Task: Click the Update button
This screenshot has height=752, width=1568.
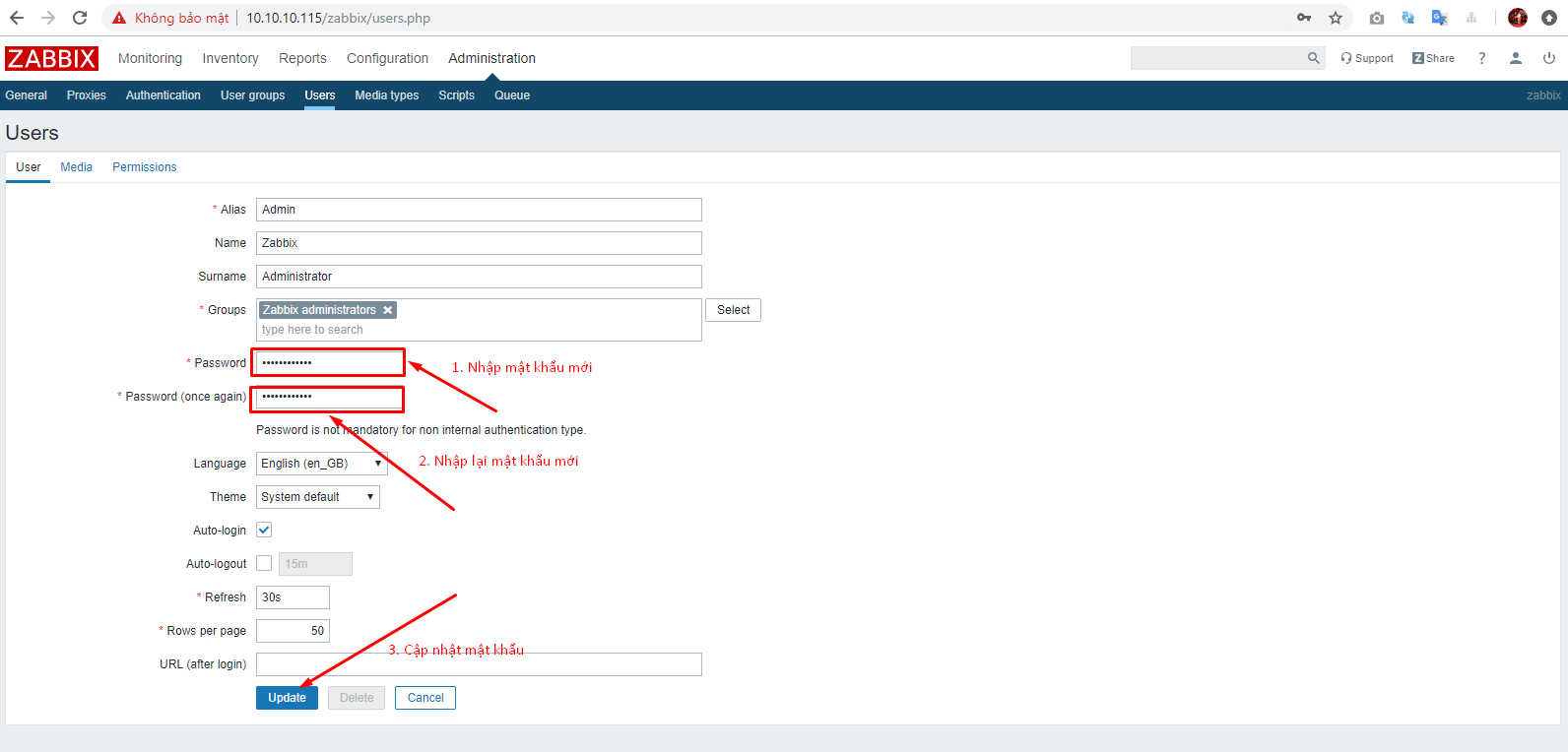Action: [x=287, y=698]
